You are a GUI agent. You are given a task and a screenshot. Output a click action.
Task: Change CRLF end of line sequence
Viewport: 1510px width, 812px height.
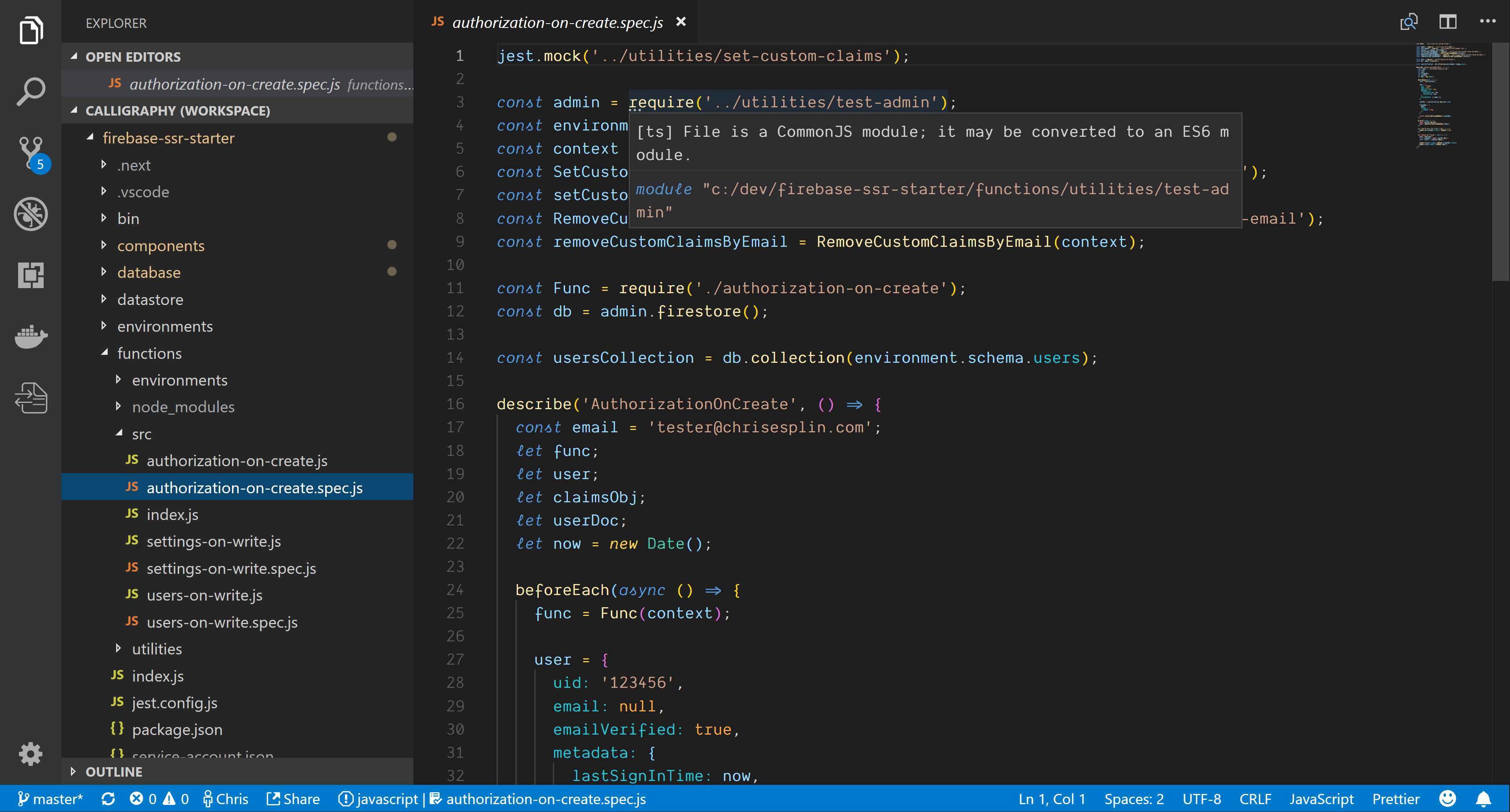pyautogui.click(x=1255, y=799)
